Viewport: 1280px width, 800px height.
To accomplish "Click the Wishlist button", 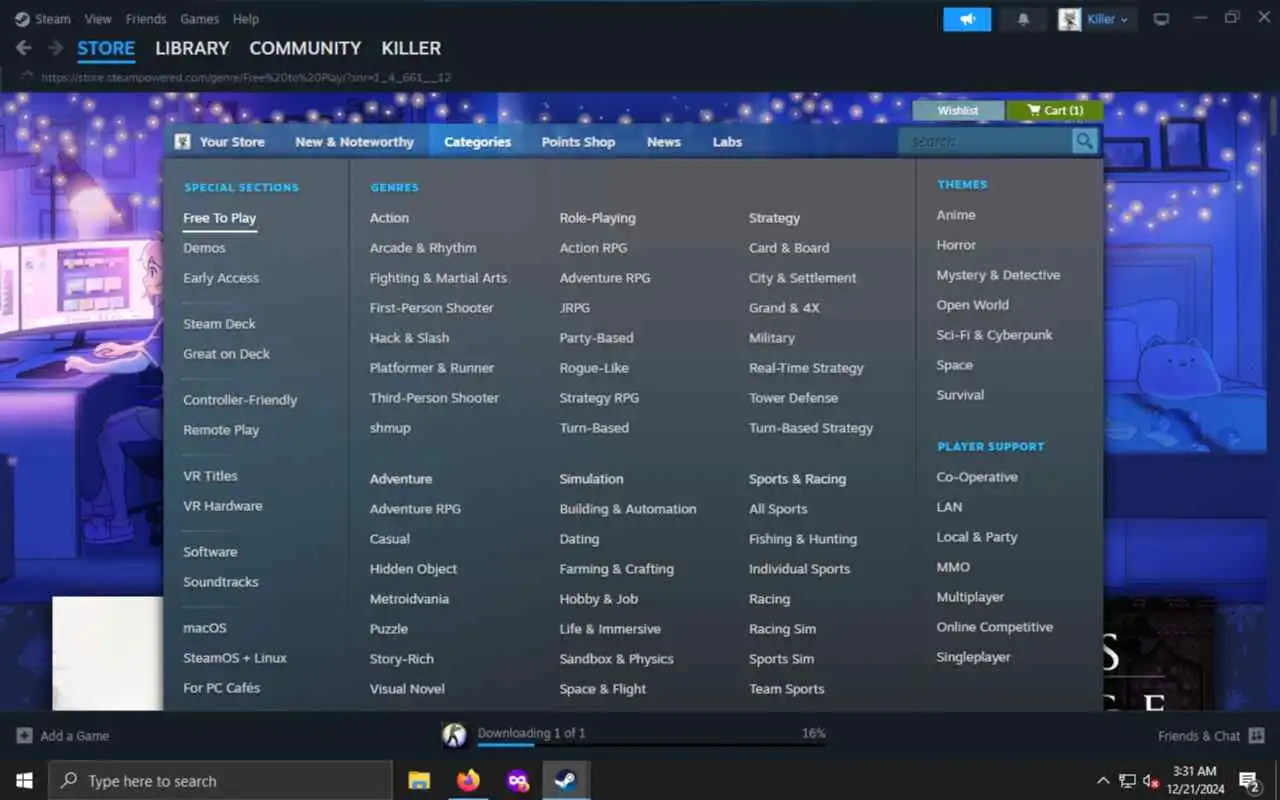I will [x=958, y=110].
